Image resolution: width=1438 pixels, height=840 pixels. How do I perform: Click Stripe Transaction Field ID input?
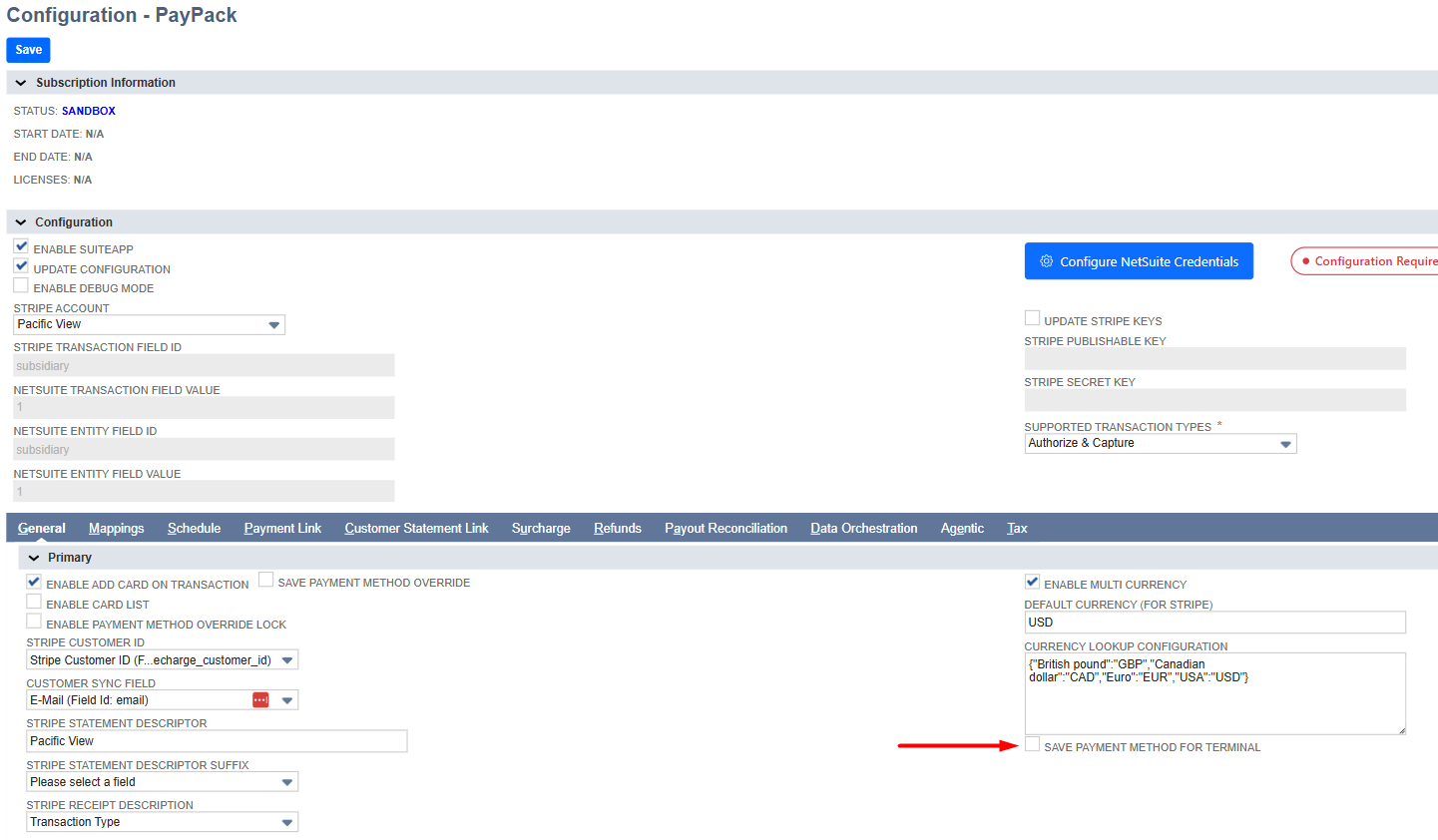click(204, 366)
